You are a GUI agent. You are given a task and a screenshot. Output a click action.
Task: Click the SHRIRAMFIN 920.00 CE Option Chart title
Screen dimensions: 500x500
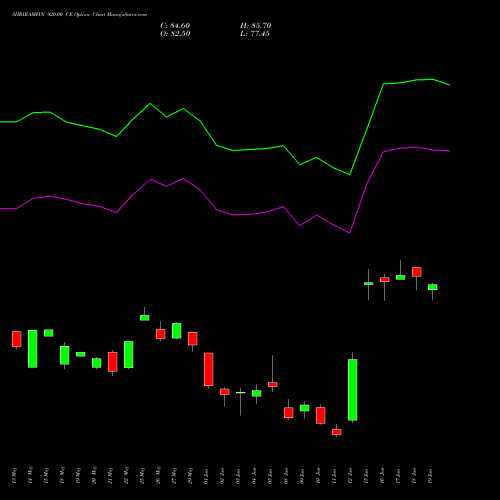[79, 15]
